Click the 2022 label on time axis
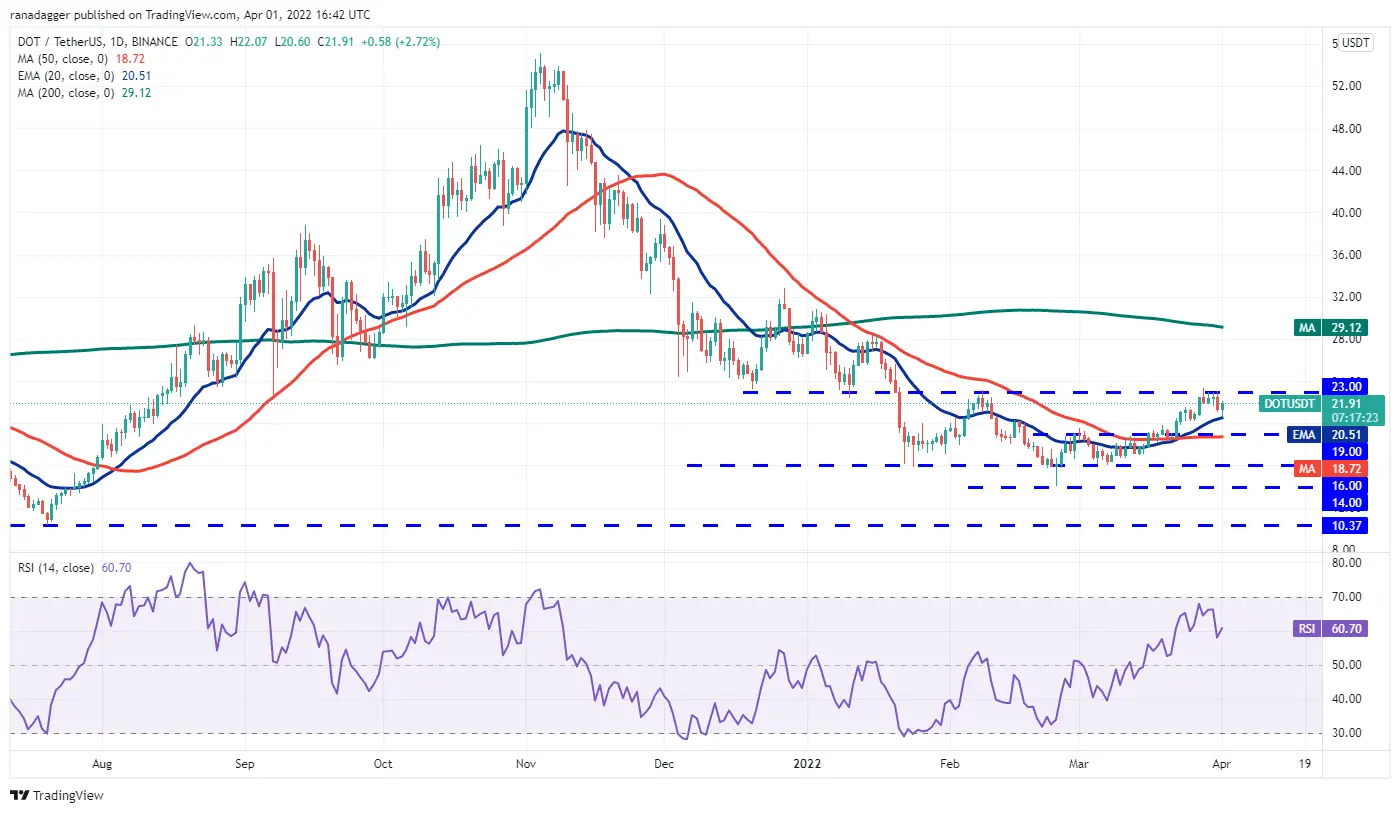1400x813 pixels. 806,764
